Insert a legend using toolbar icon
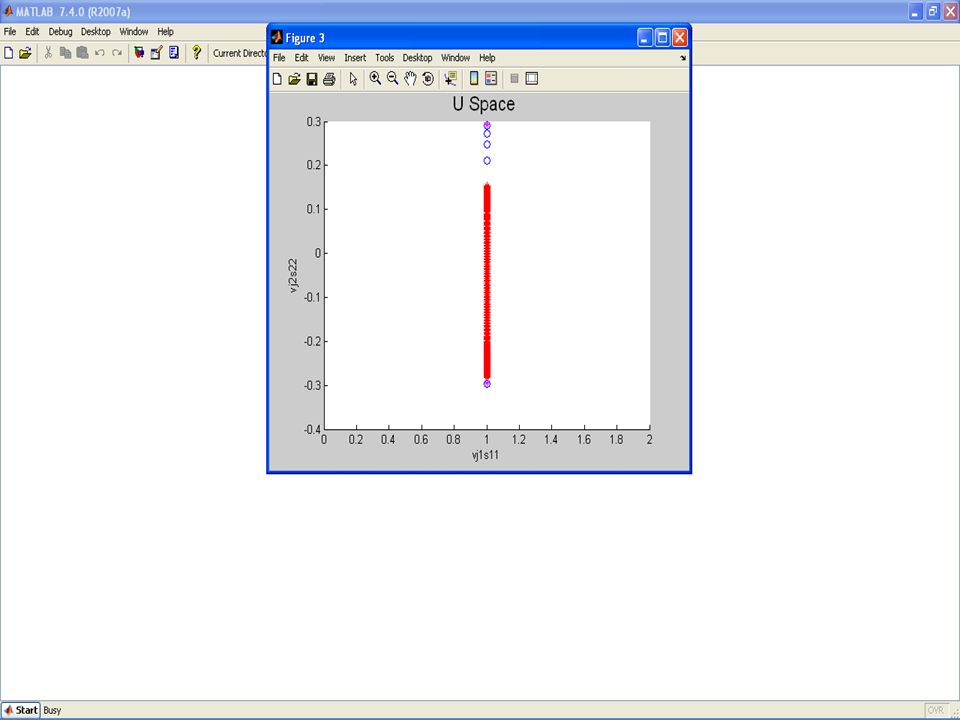This screenshot has width=960, height=720. click(x=491, y=78)
